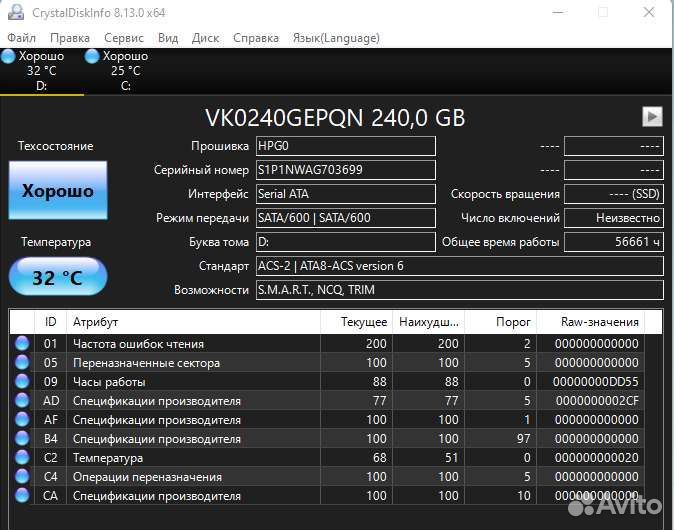Open the Сервис menu

click(124, 38)
